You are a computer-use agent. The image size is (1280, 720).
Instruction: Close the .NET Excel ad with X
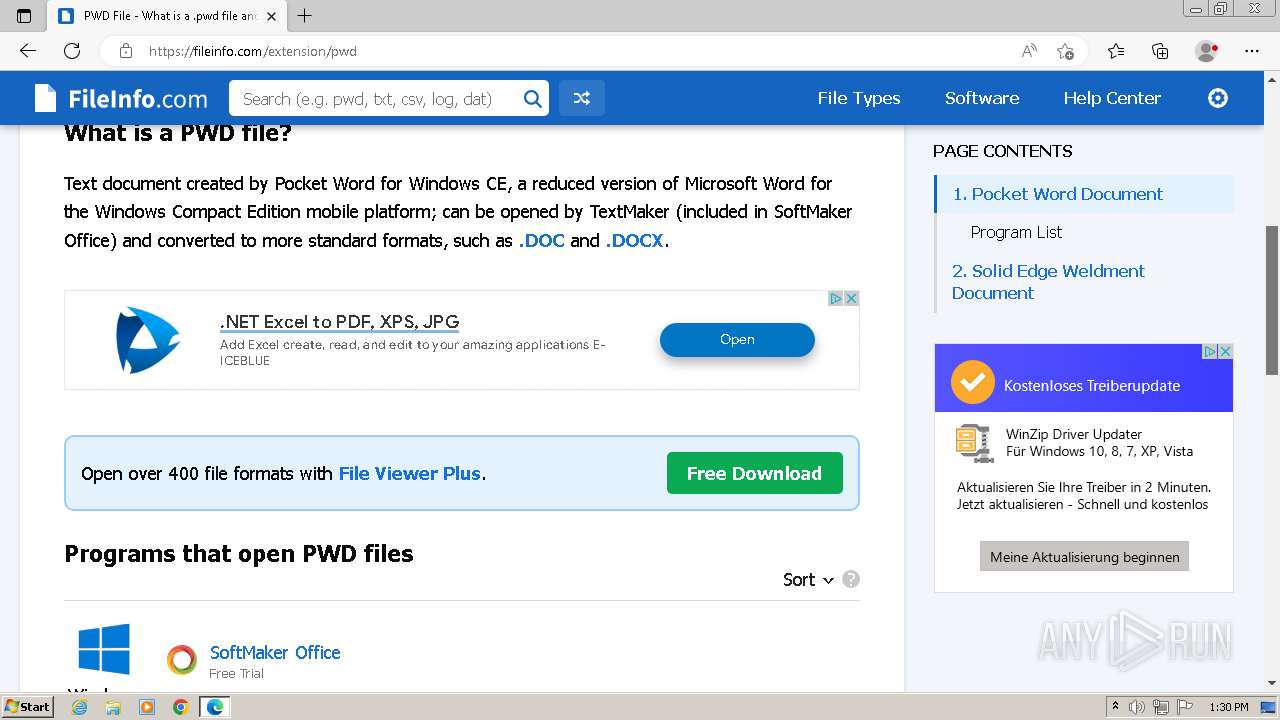click(x=851, y=298)
